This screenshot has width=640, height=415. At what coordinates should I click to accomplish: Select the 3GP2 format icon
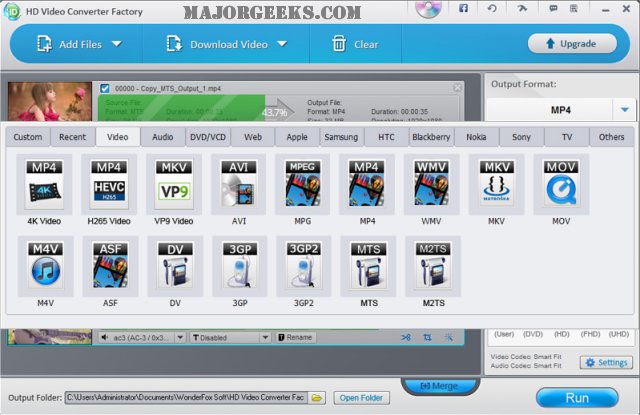[304, 266]
